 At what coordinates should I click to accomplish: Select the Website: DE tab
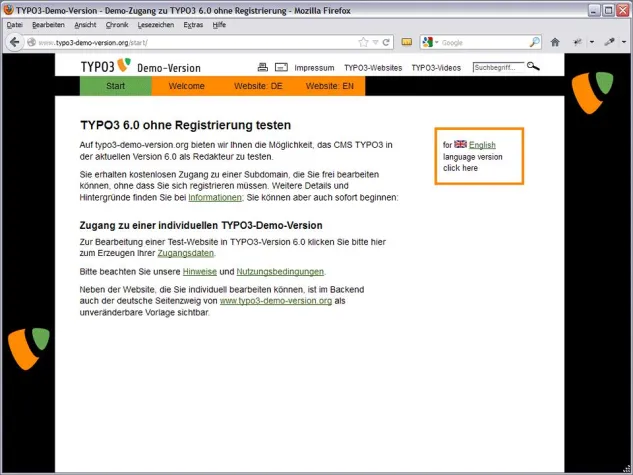coord(258,86)
